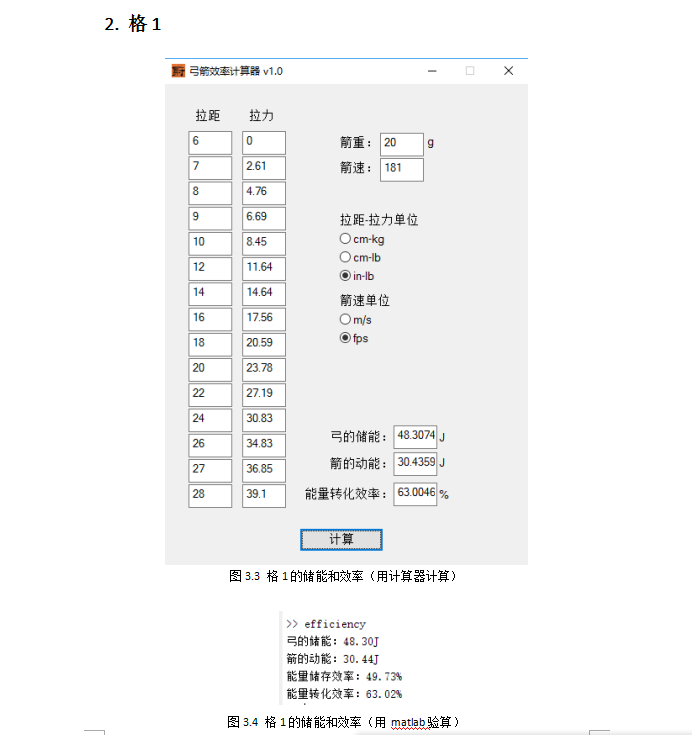
Task: Click the 拉力 field with value 6.69
Action: click(x=264, y=218)
